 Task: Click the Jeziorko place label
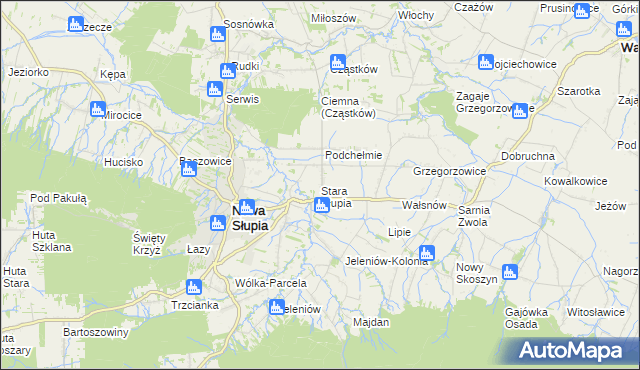point(29,73)
